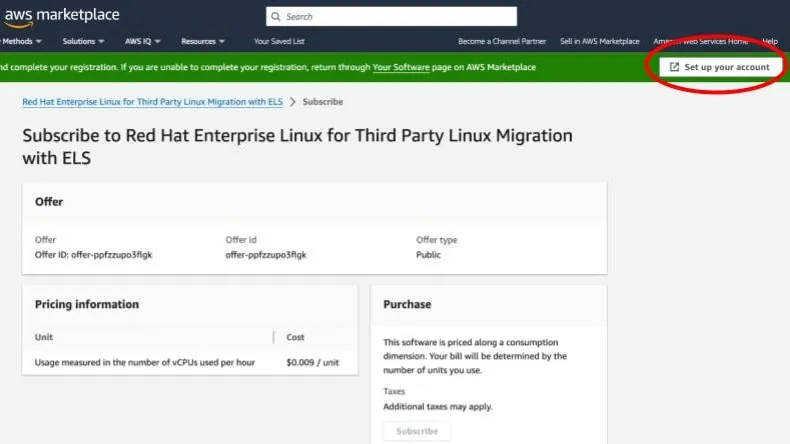Click the Public offer type value
Screen dimensions: 790x444
click(x=428, y=255)
